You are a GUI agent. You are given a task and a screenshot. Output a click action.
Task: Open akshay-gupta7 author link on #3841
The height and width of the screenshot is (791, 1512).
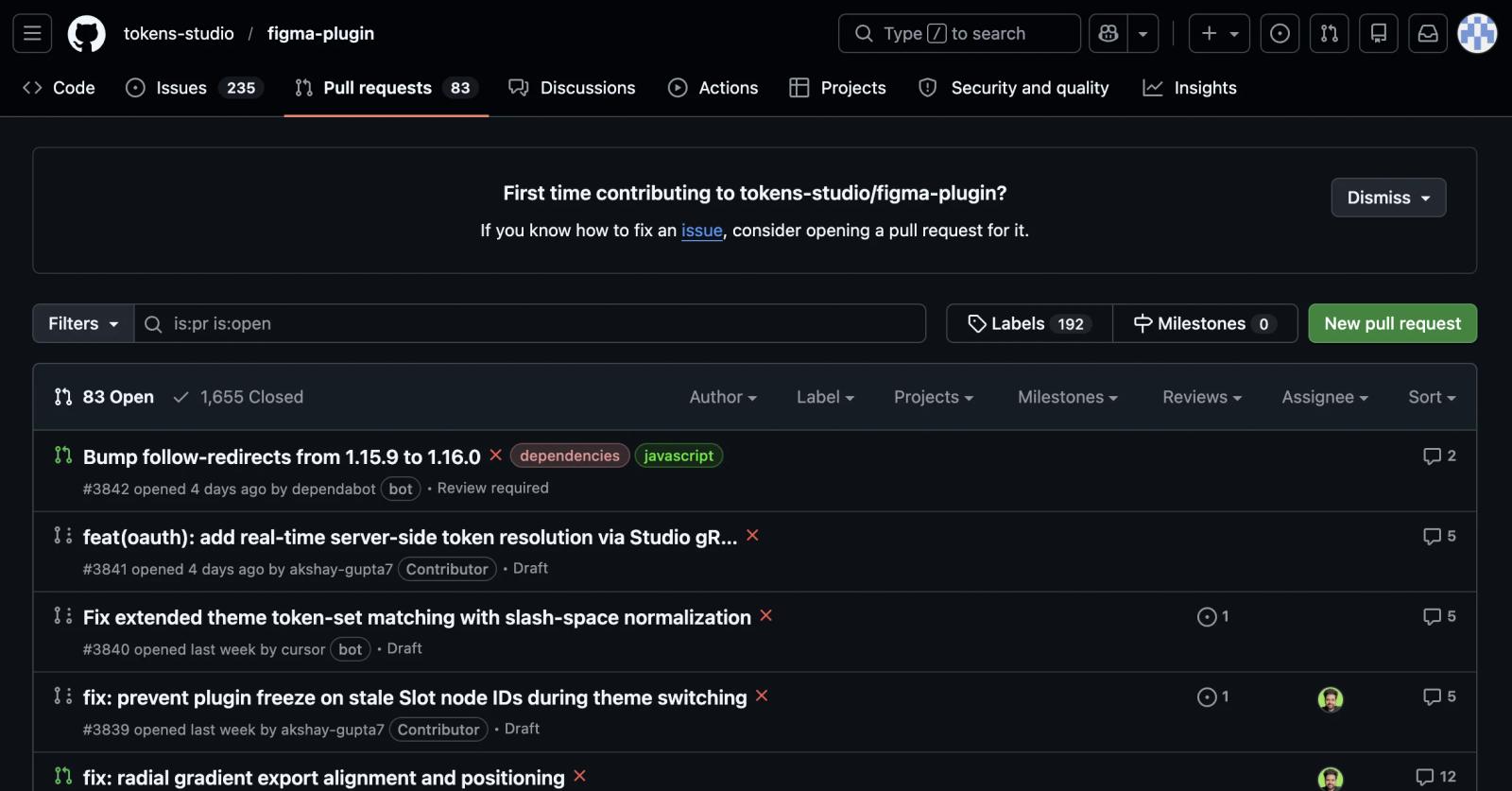point(341,569)
